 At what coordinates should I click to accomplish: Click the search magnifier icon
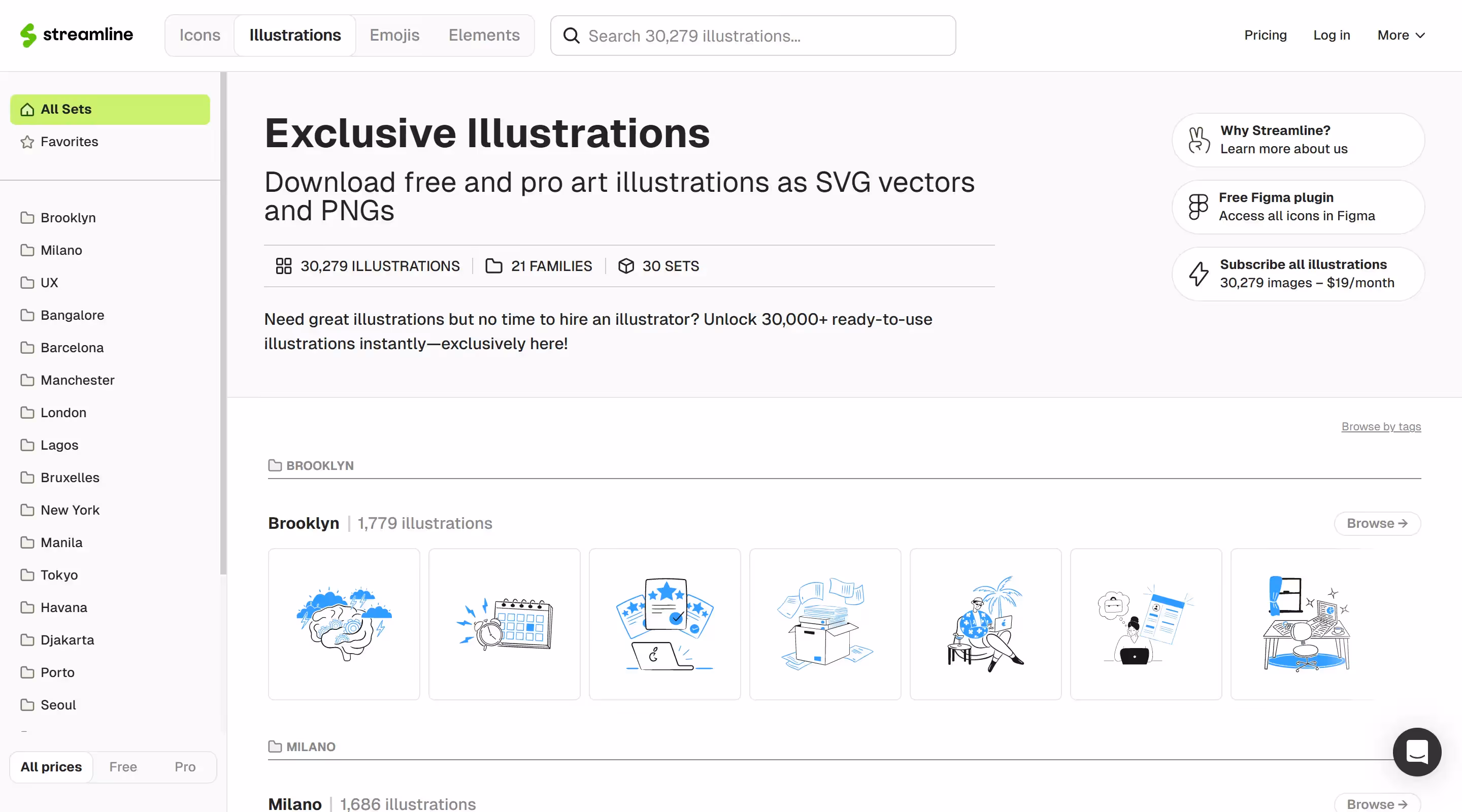(571, 36)
